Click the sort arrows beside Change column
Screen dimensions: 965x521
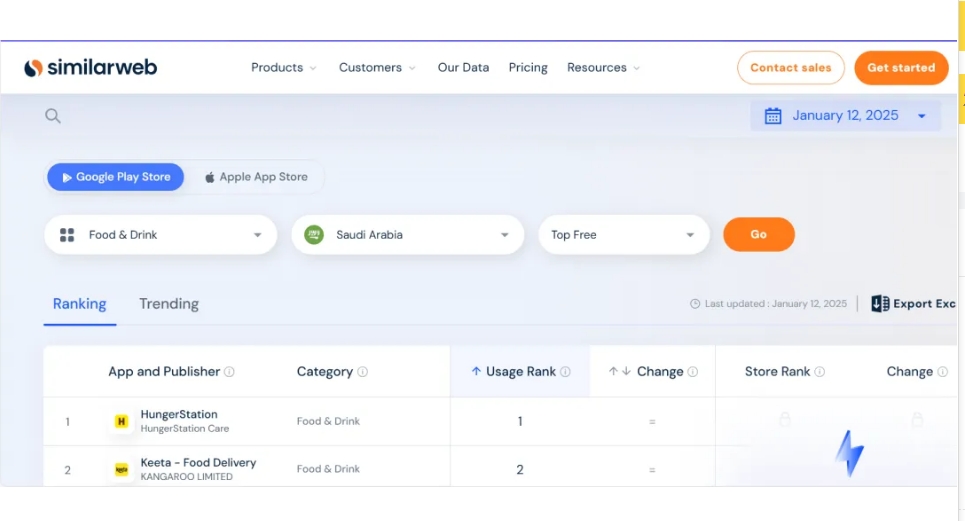click(x=620, y=371)
